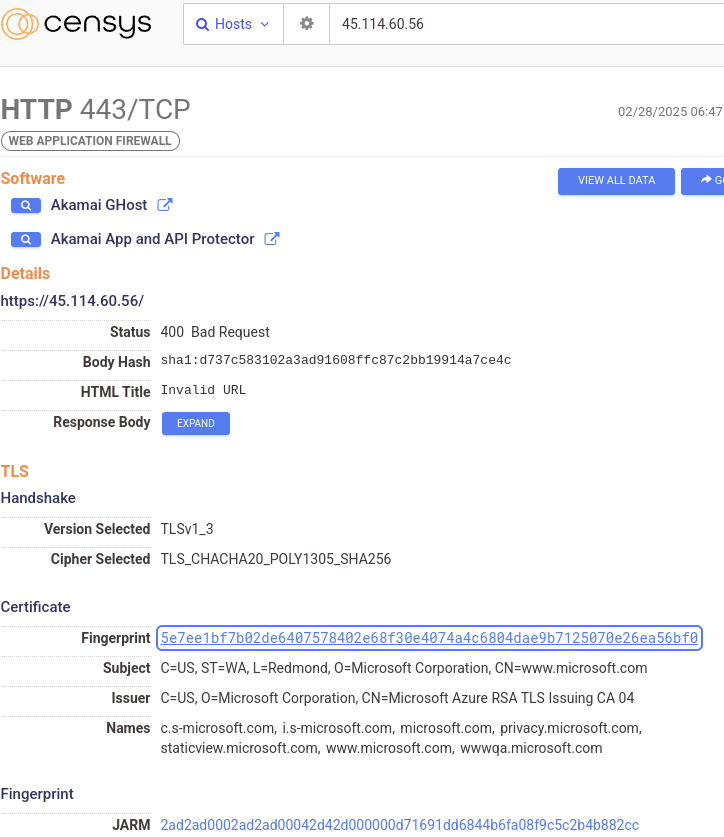Viewport: 724px width, 837px height.
Task: Search for Akamai App and API Protector
Action: 26,240
